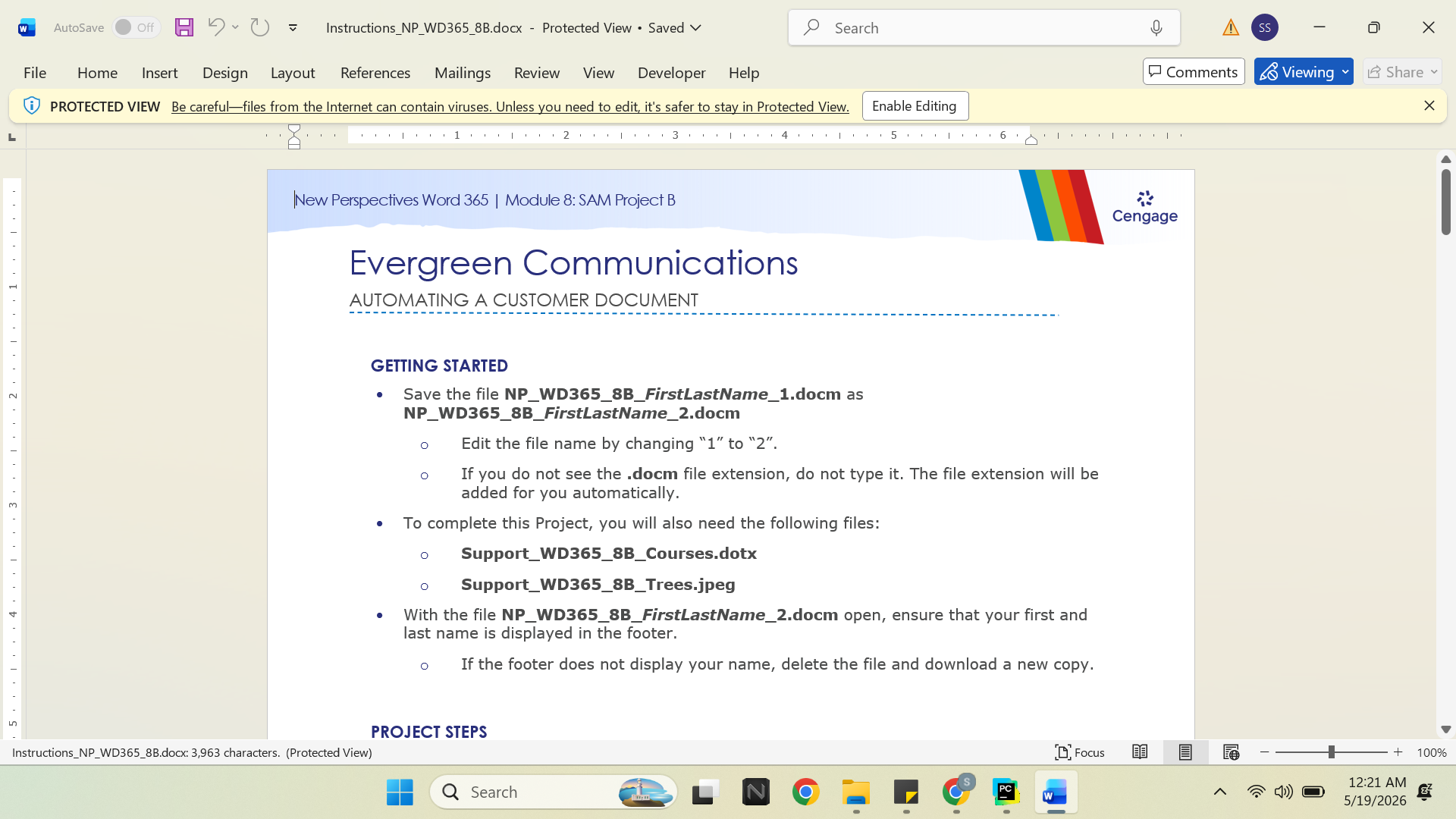Open Google Chrome from the taskbar
1456x819 pixels.
pos(806,792)
